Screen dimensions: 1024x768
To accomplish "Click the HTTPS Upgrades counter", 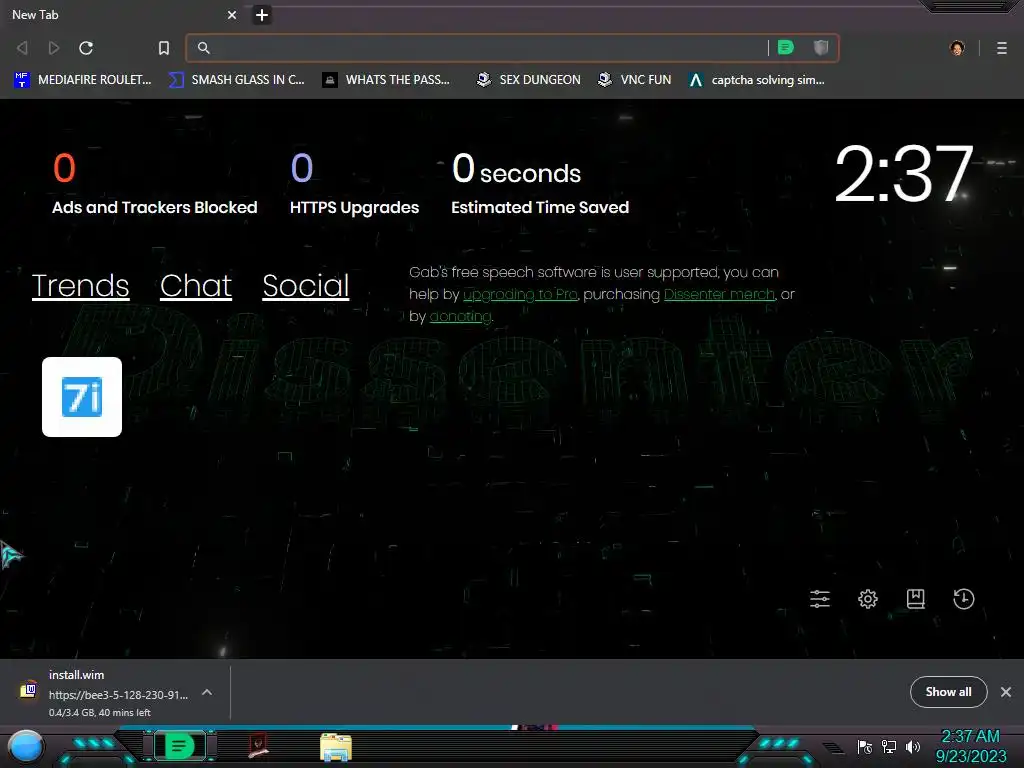I will (x=355, y=184).
